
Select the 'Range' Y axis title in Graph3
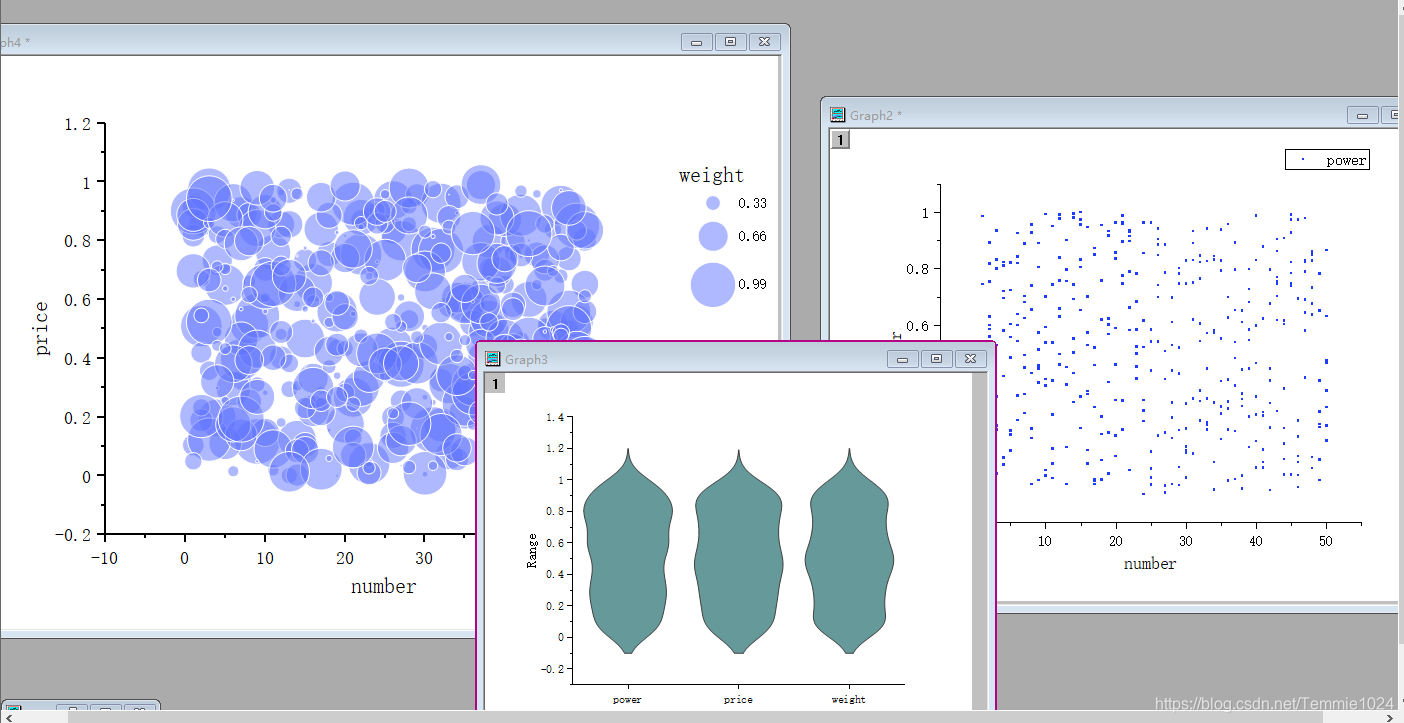(x=530, y=551)
